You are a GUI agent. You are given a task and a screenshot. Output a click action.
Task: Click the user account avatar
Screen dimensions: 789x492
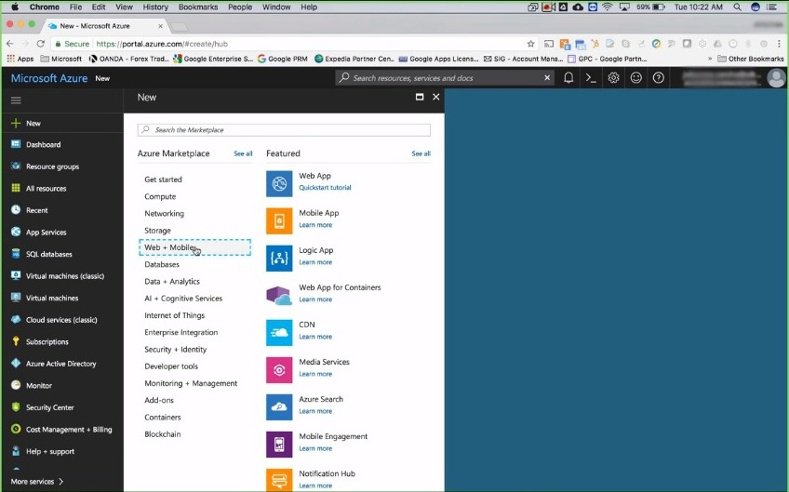776,78
